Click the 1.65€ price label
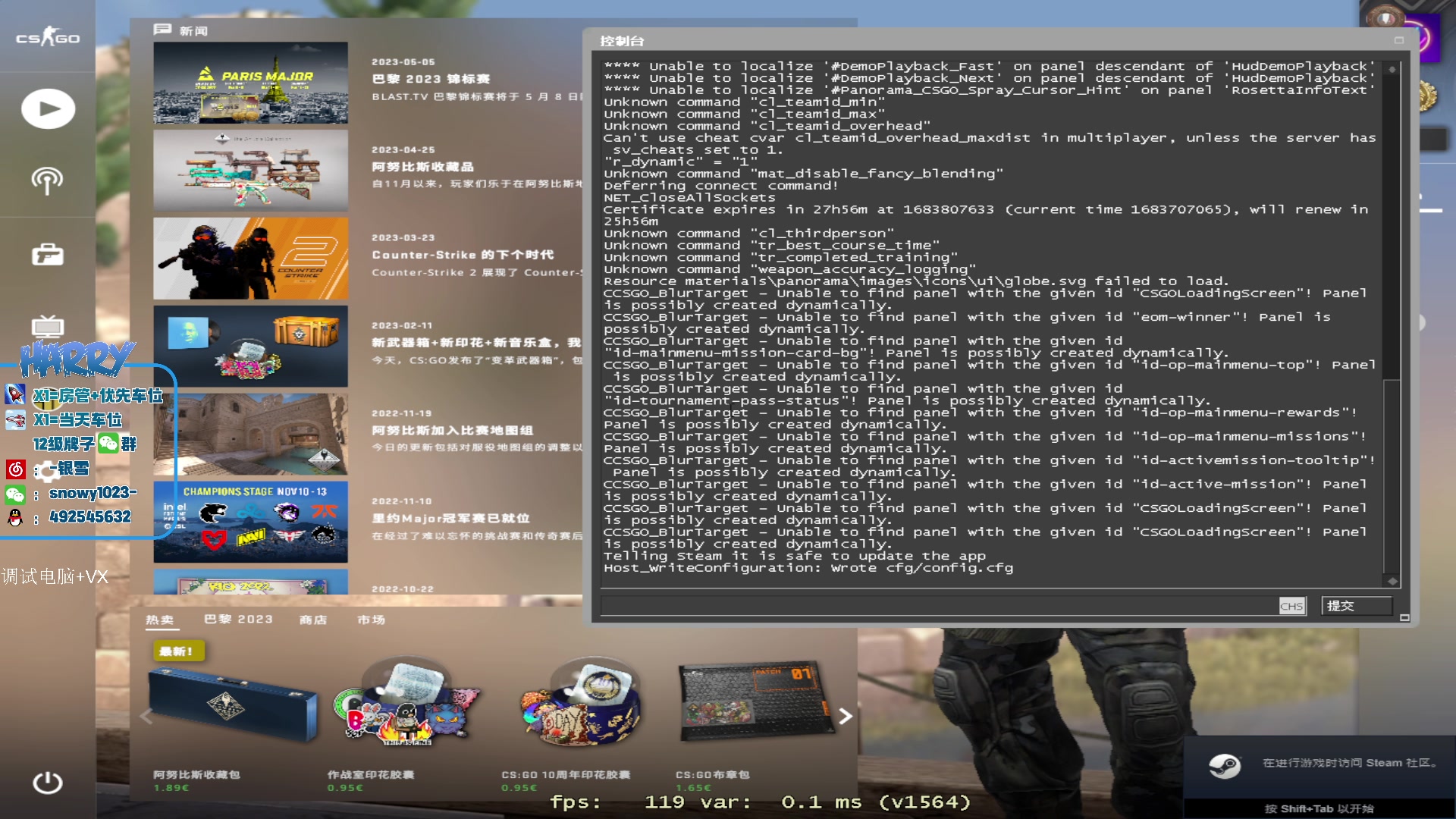Image resolution: width=1456 pixels, height=819 pixels. point(694,789)
